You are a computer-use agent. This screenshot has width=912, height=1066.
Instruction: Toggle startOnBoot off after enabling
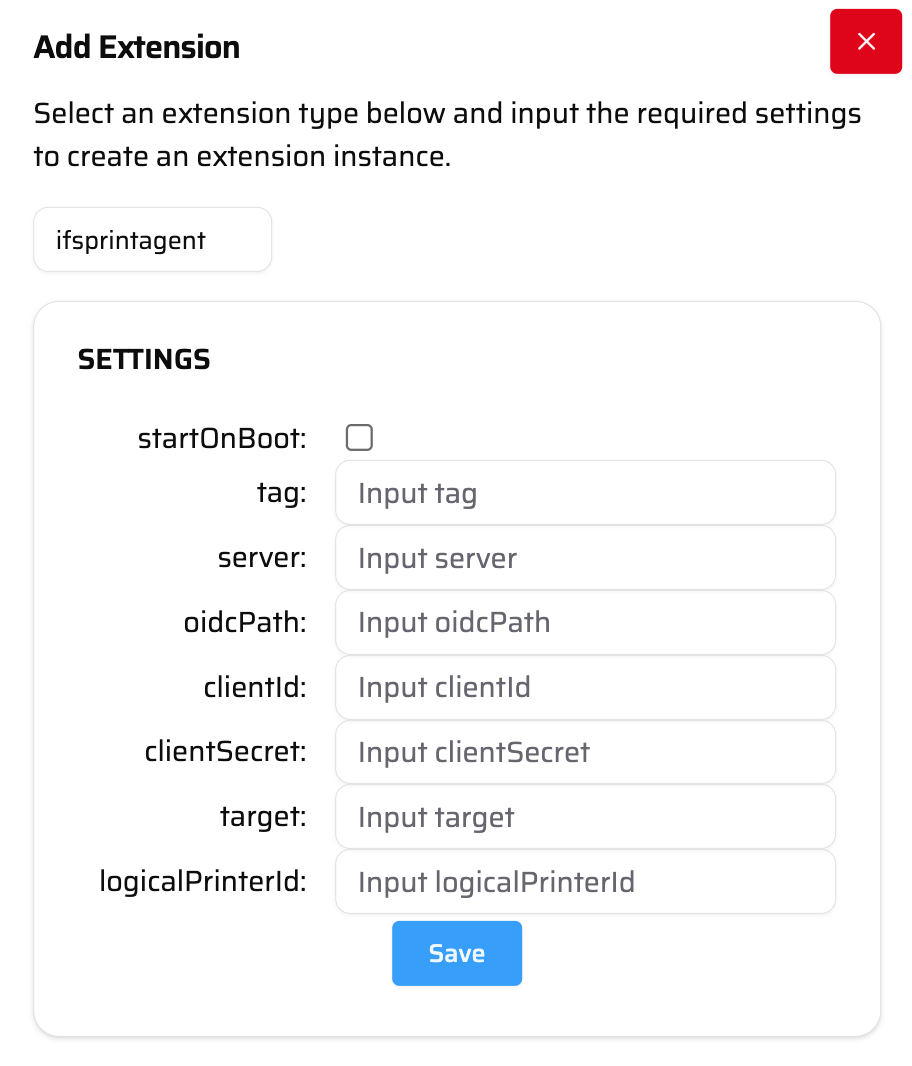(359, 437)
